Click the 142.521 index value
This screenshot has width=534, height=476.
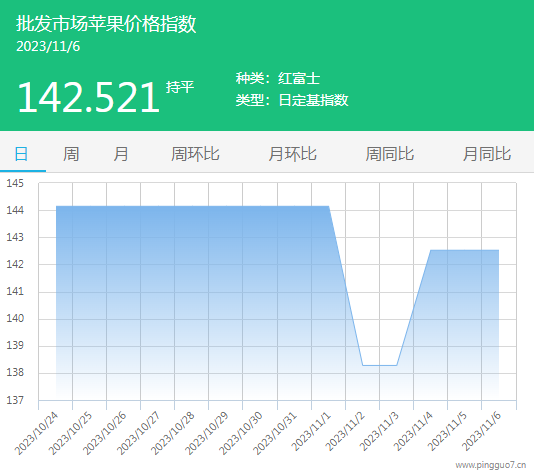point(88,97)
